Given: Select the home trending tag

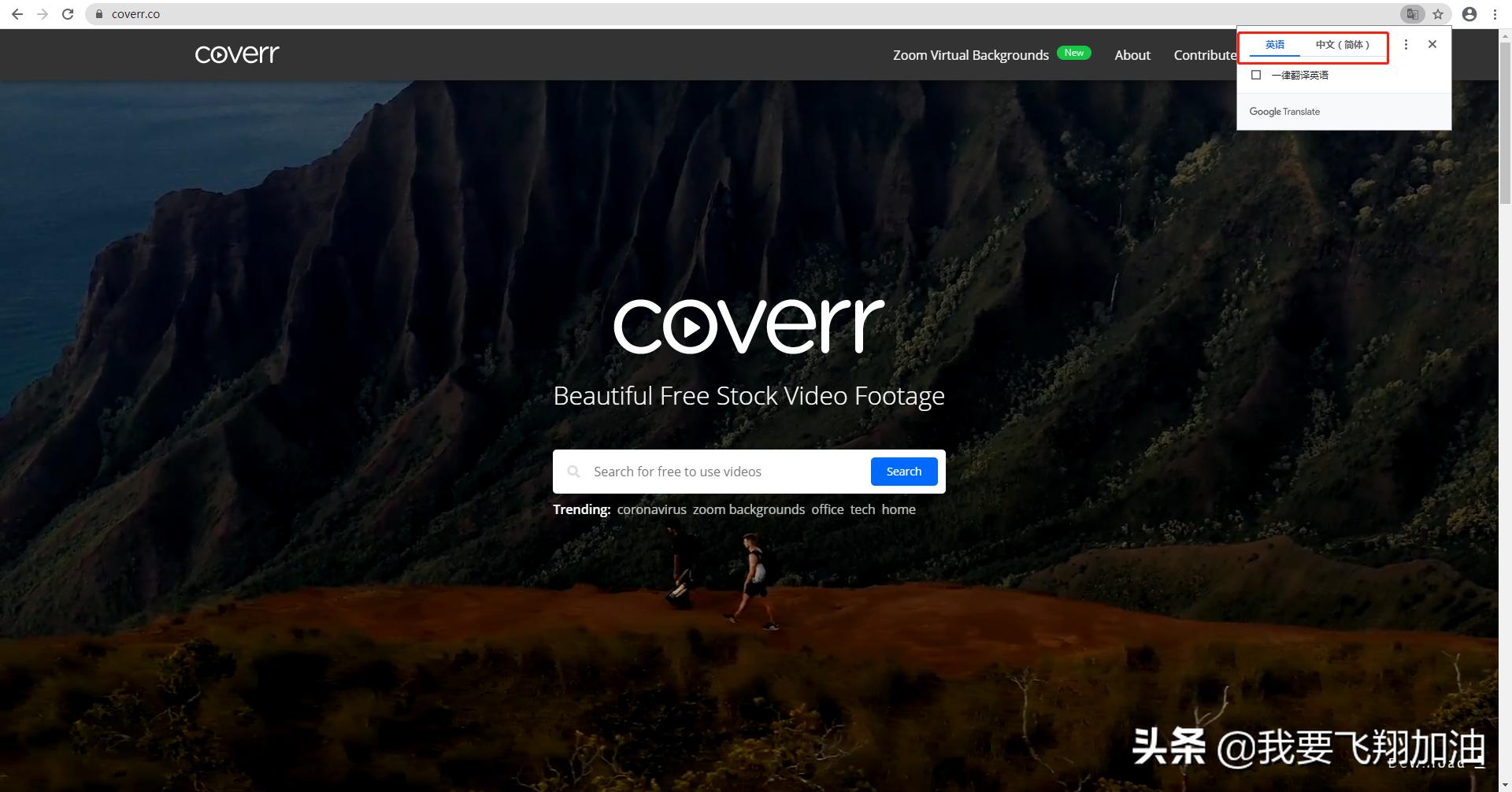Looking at the screenshot, I should click(899, 509).
